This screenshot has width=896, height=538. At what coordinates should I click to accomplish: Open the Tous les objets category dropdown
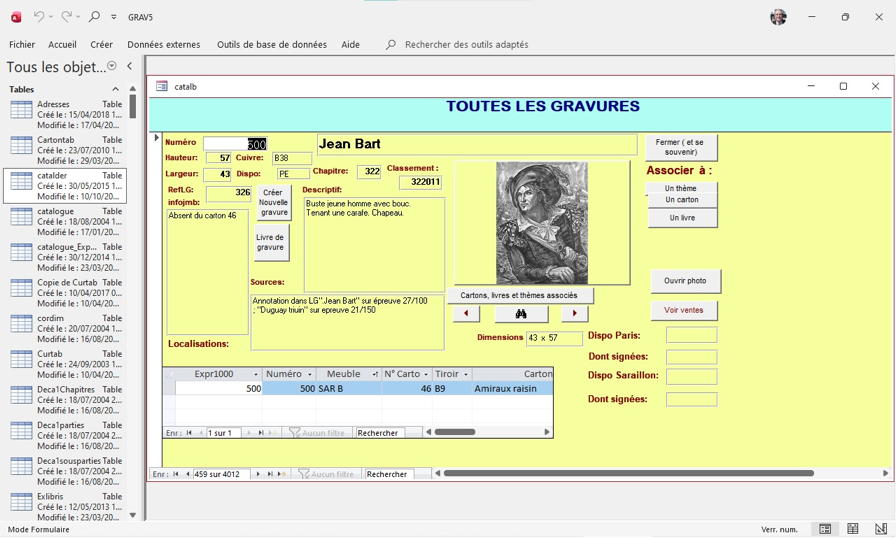tap(112, 66)
